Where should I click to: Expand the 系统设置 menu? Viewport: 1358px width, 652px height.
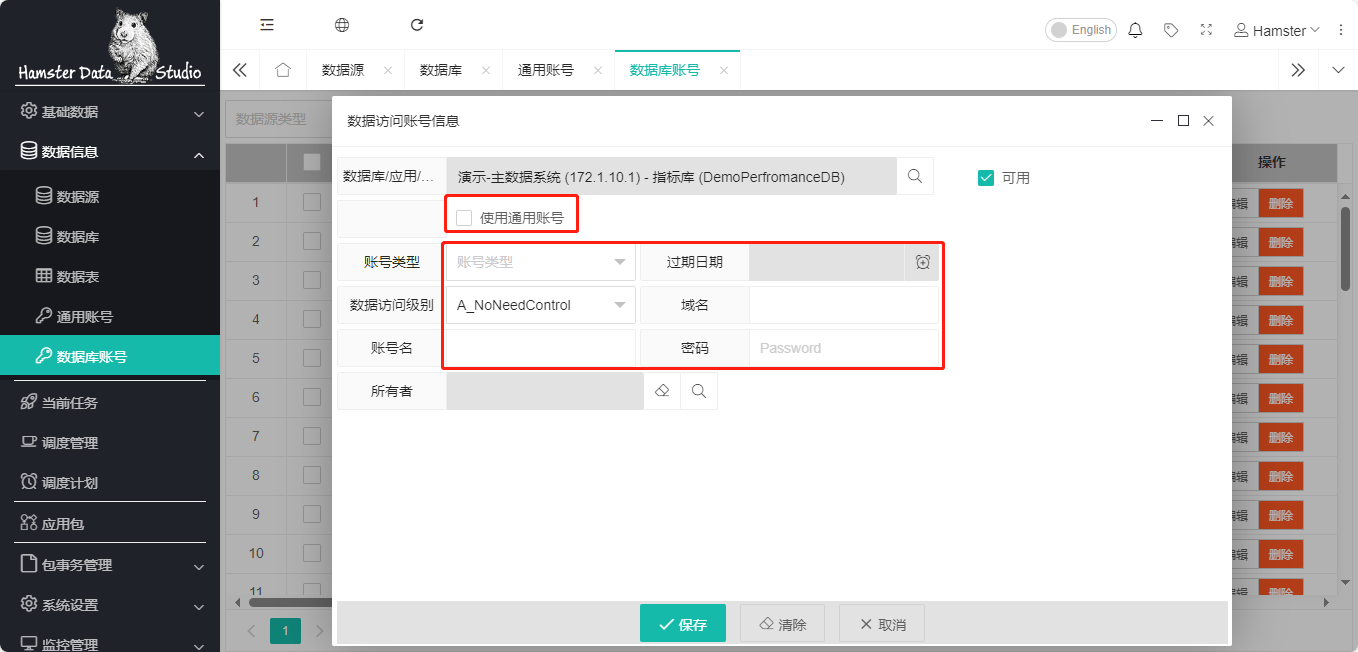click(x=110, y=605)
